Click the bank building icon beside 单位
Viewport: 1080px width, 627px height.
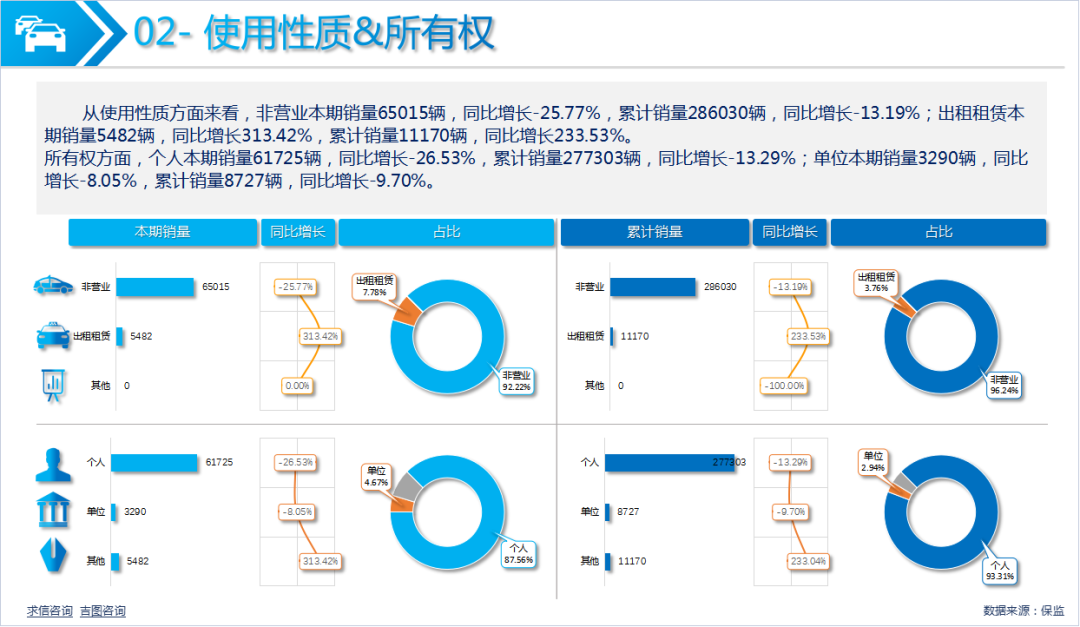tap(53, 511)
